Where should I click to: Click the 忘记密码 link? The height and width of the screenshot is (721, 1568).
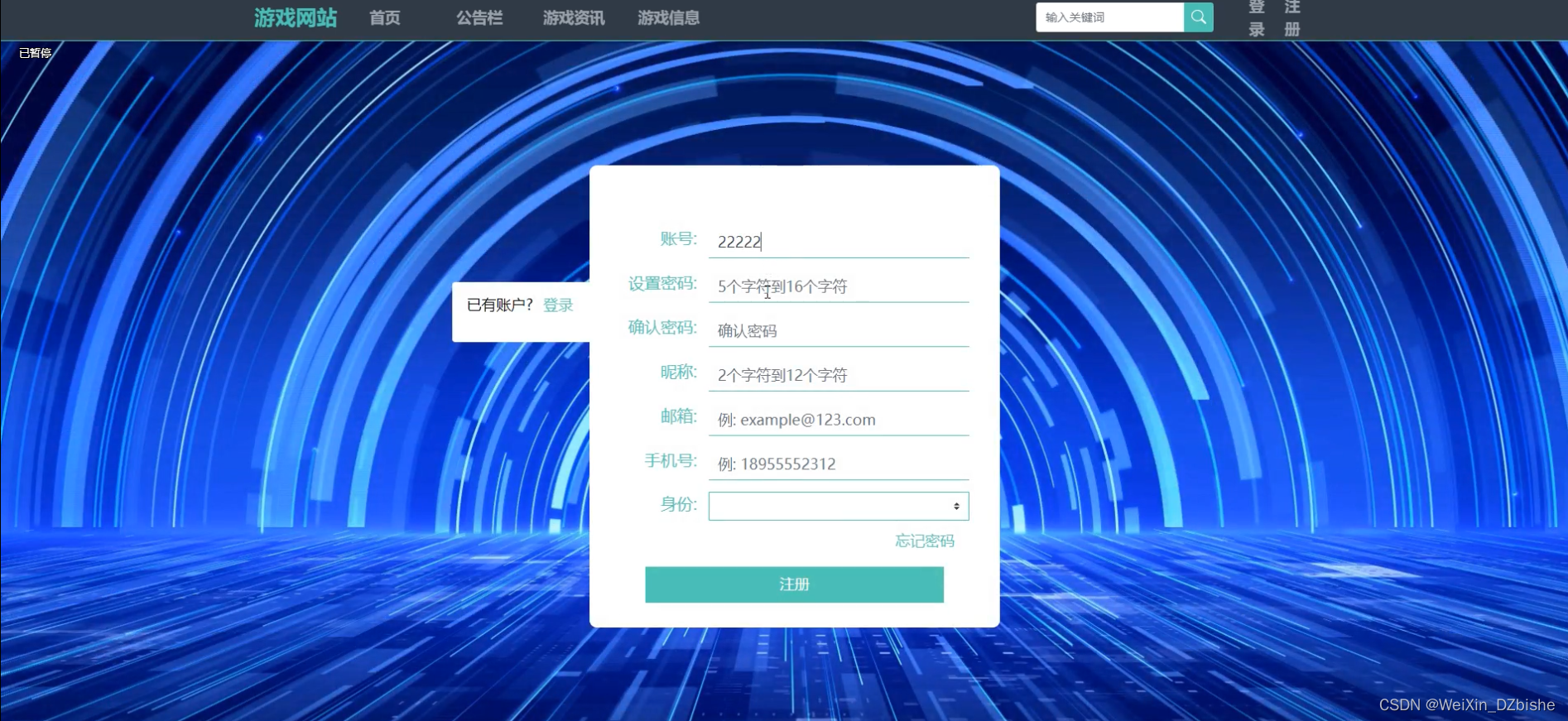[x=925, y=541]
